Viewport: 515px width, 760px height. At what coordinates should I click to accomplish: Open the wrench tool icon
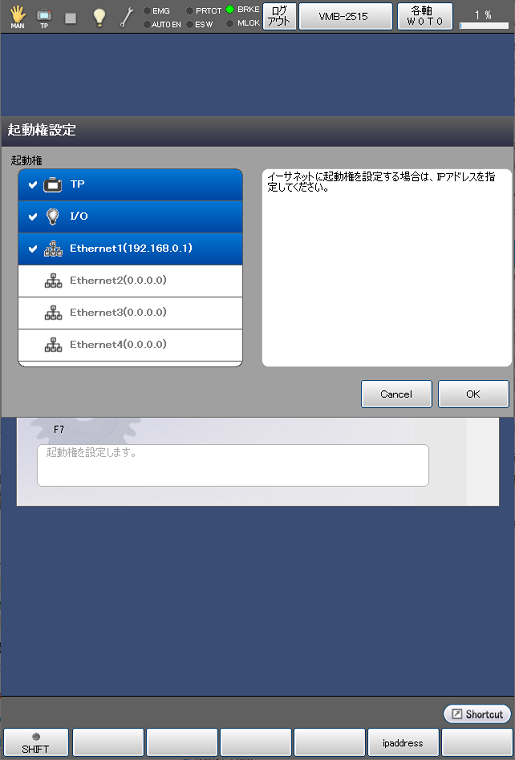[x=126, y=17]
